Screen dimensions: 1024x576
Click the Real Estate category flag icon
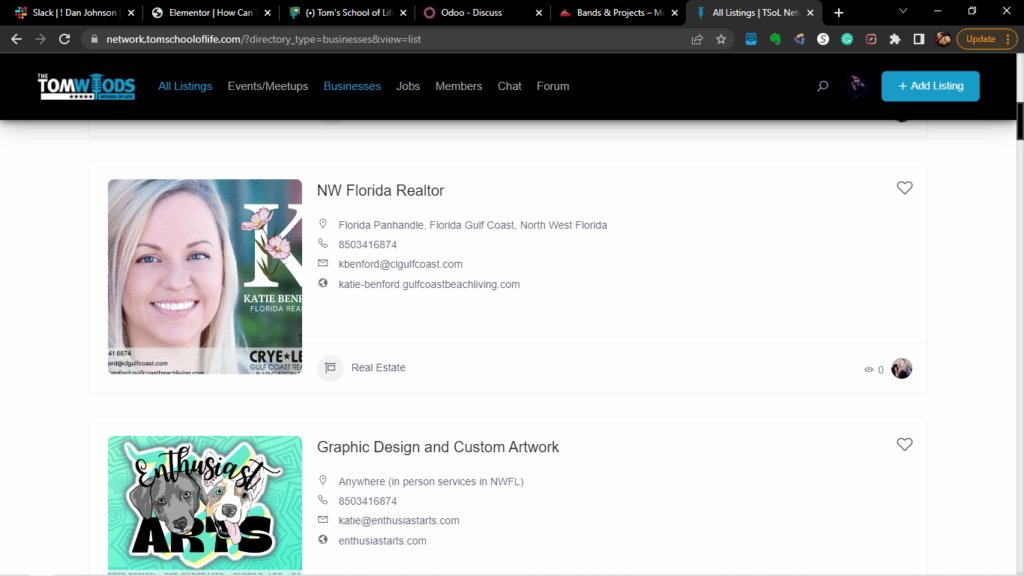(330, 368)
